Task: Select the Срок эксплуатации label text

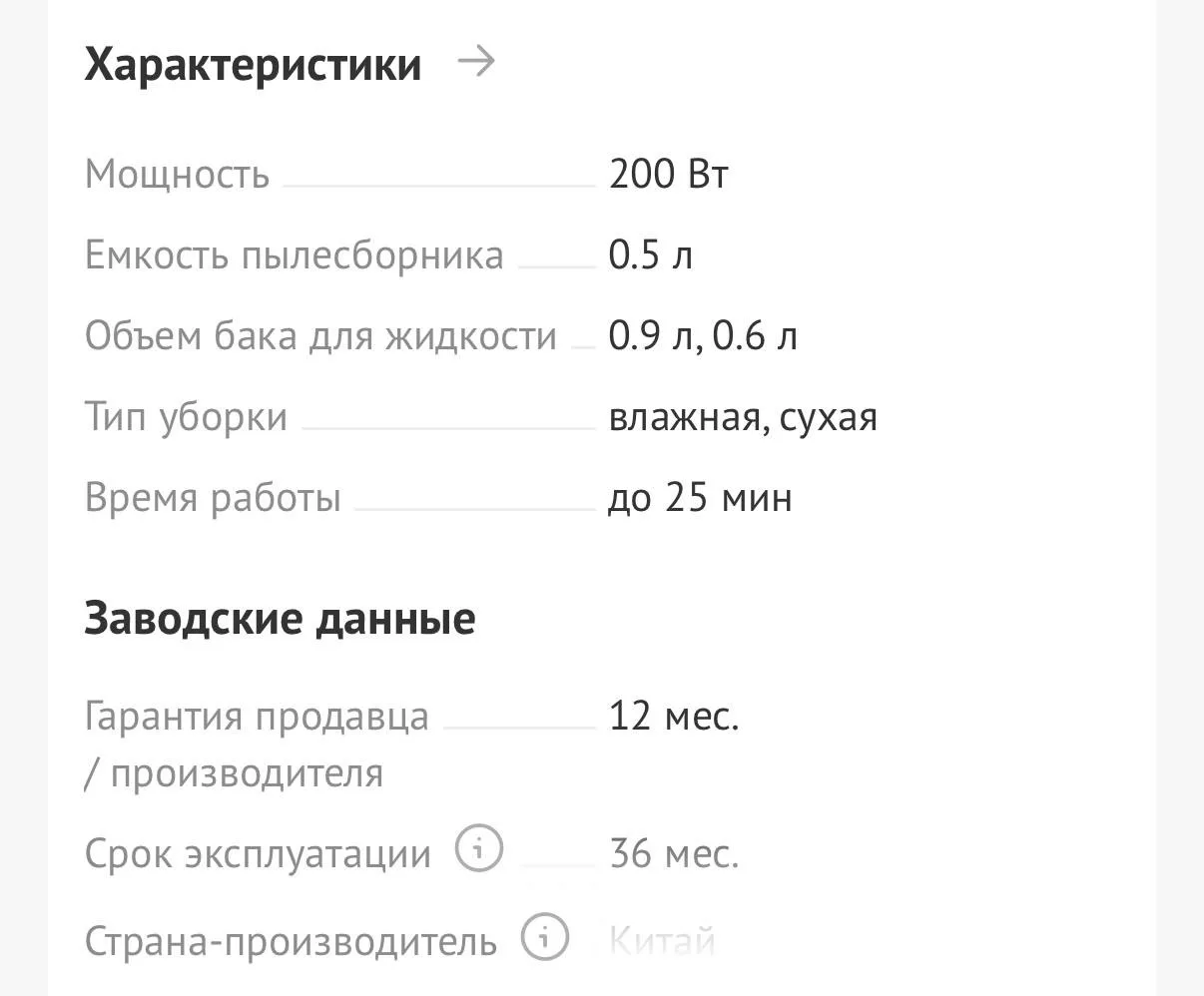Action: (x=258, y=854)
